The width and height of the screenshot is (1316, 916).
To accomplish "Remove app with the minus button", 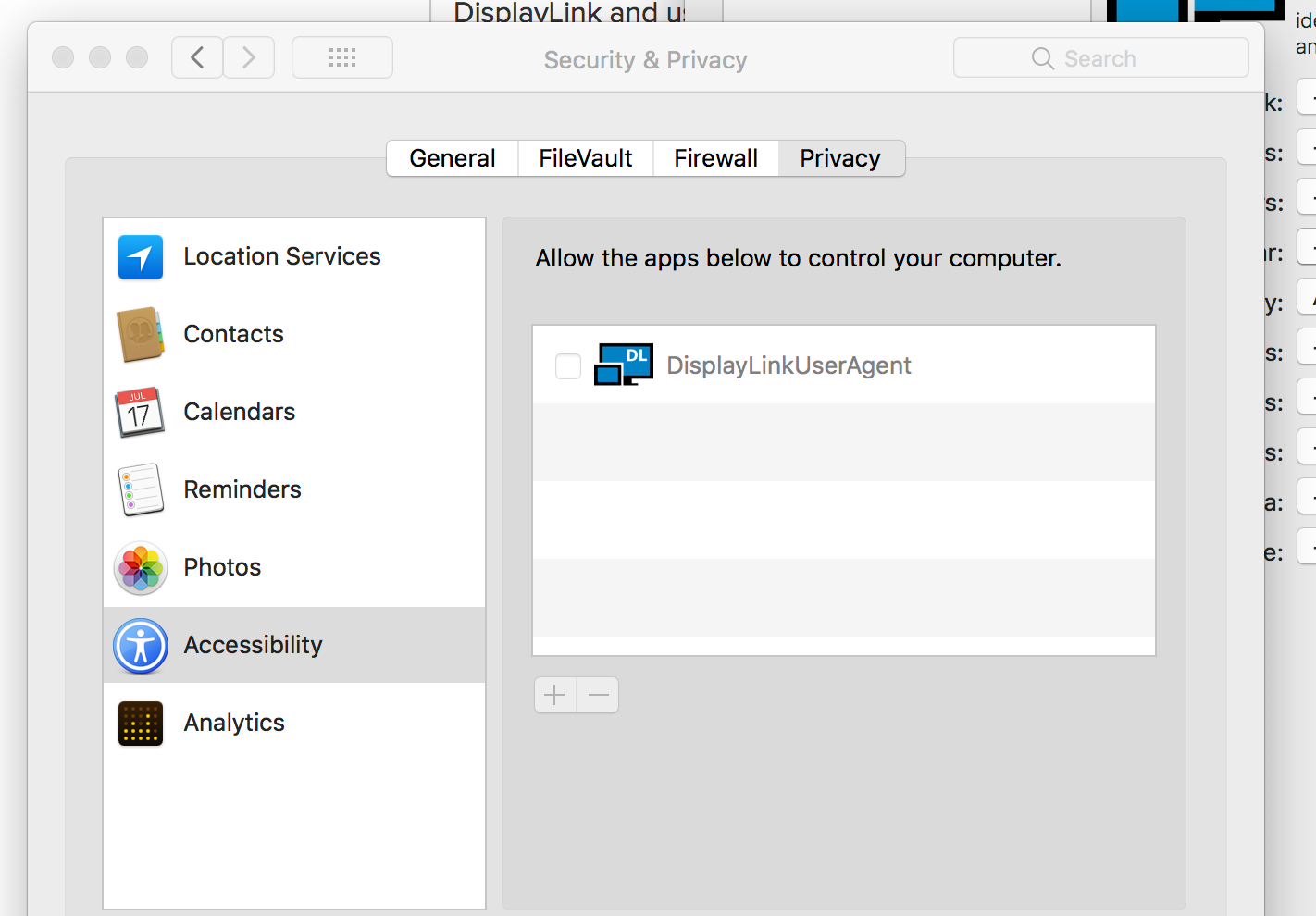I will (x=599, y=695).
